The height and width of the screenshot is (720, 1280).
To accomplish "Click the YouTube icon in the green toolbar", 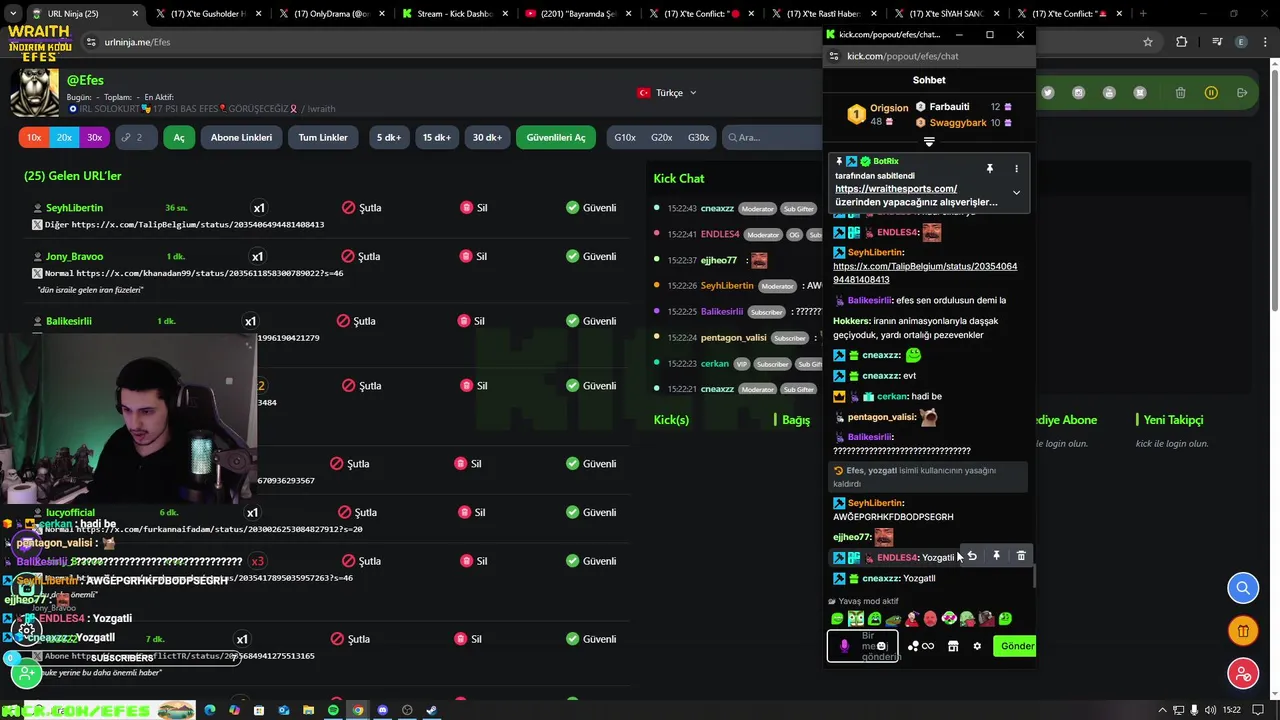I will tap(1109, 93).
